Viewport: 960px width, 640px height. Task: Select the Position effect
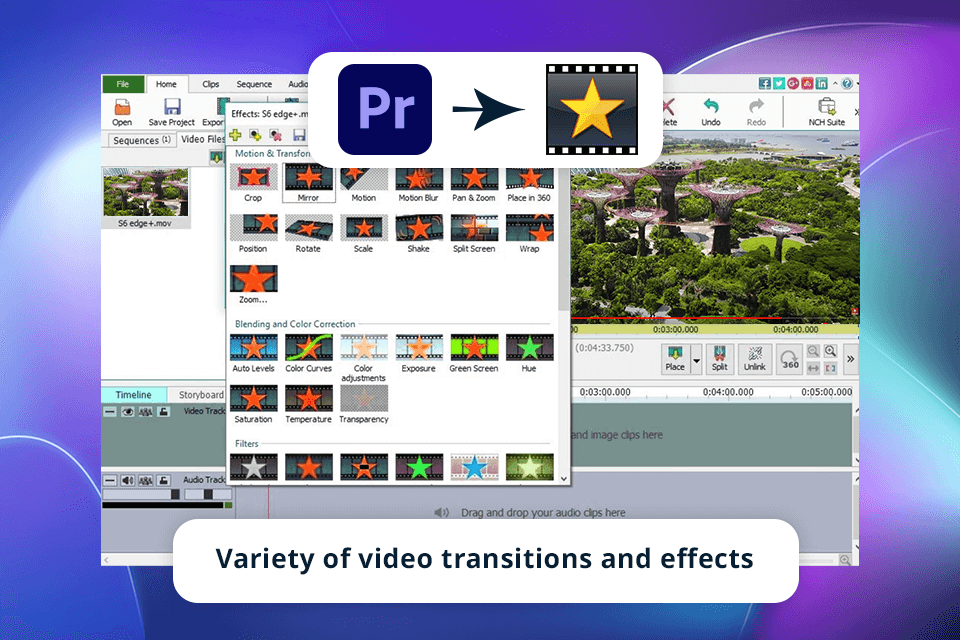click(x=253, y=233)
